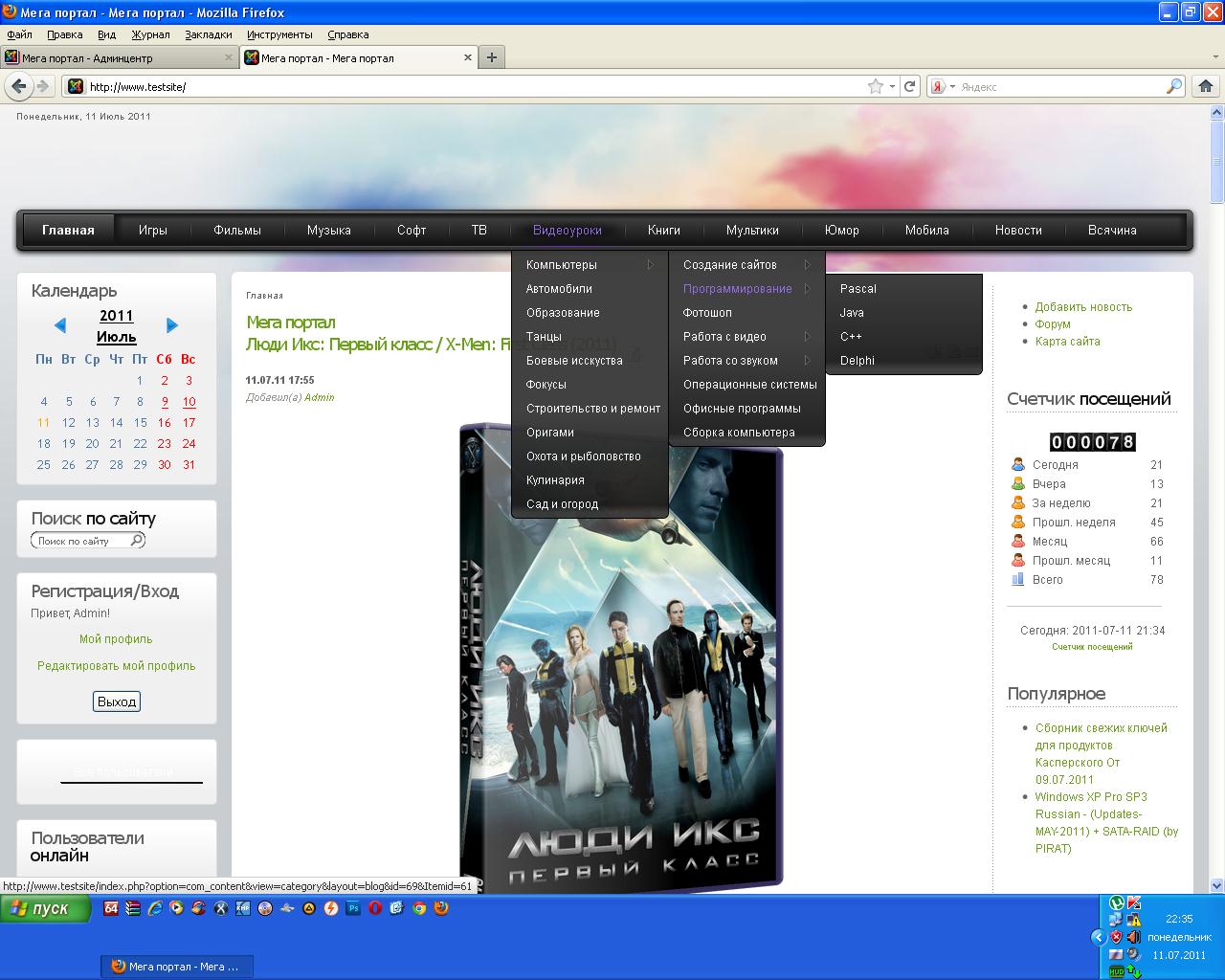Launch WinRAR from quick launch

tap(132, 908)
